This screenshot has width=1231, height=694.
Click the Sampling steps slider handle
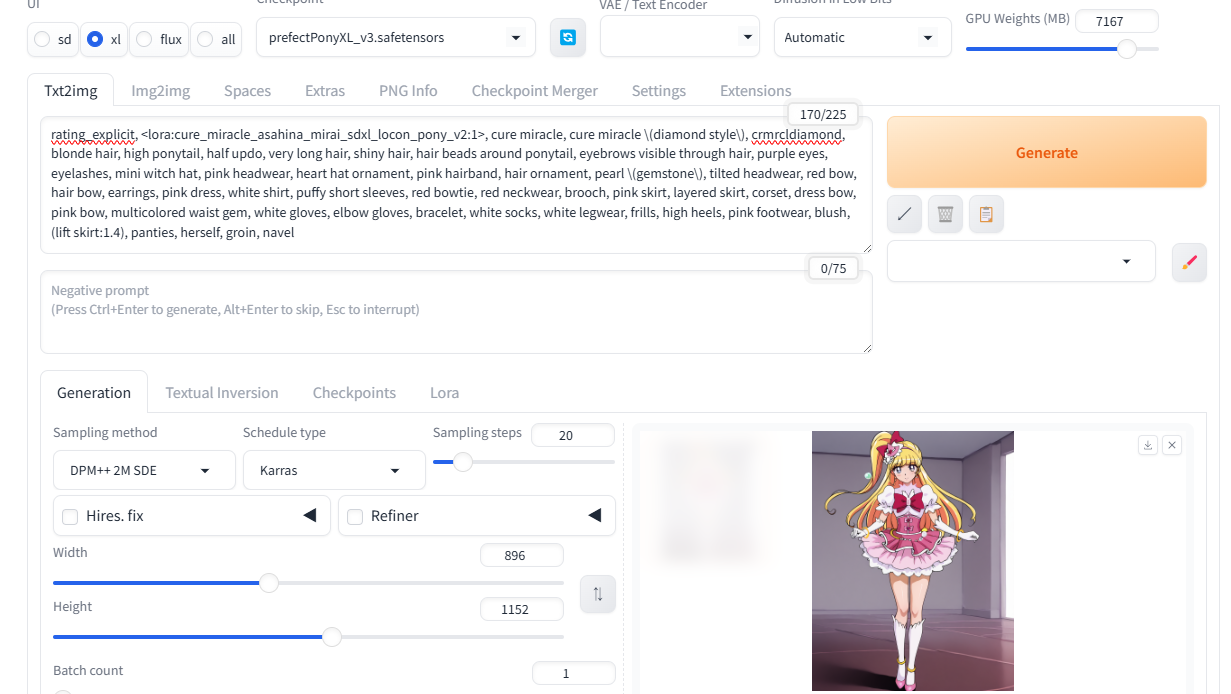pyautogui.click(x=463, y=462)
